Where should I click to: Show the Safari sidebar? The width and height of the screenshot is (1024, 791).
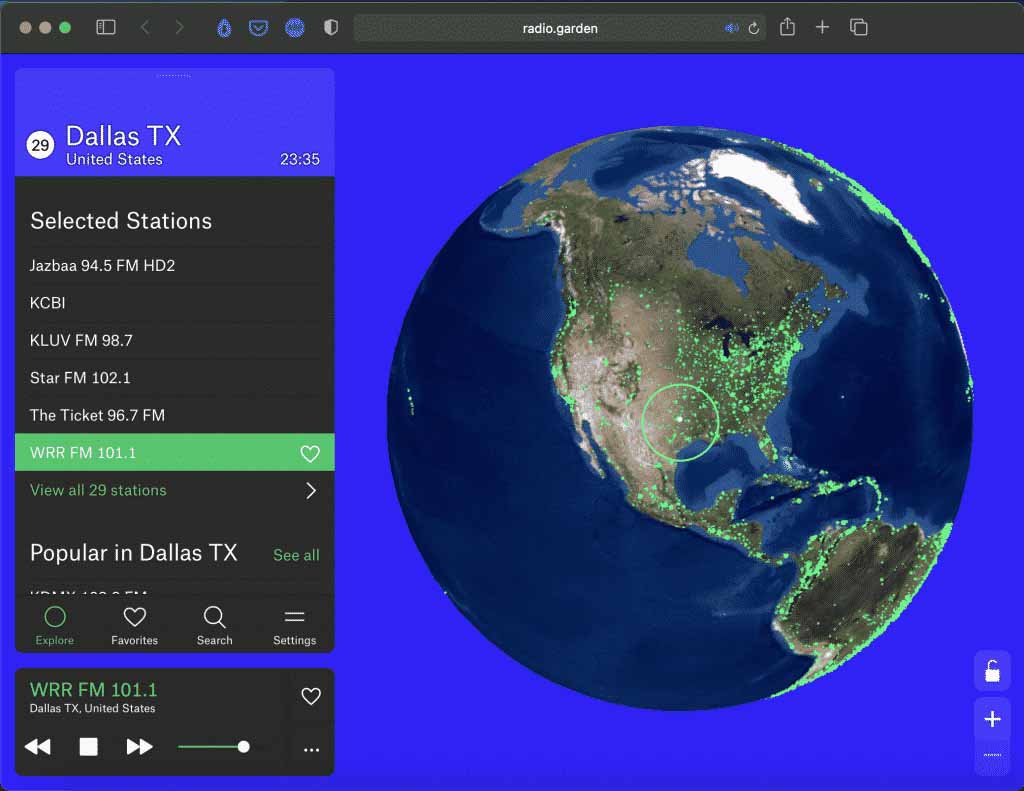(x=105, y=28)
